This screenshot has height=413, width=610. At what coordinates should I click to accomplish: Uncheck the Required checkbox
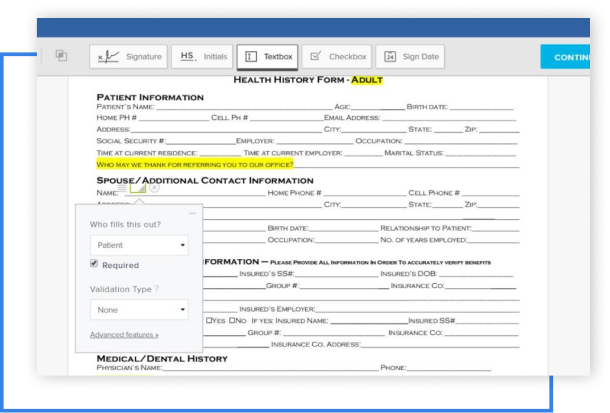[x=94, y=265]
